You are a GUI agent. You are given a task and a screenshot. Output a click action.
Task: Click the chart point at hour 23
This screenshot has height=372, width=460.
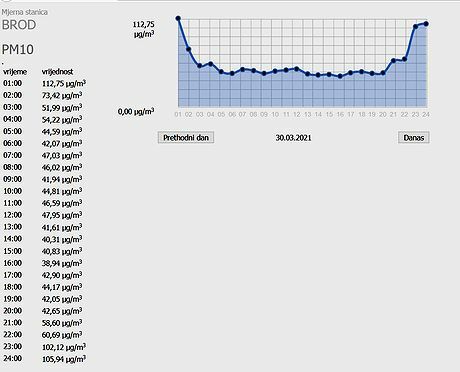(x=415, y=26)
